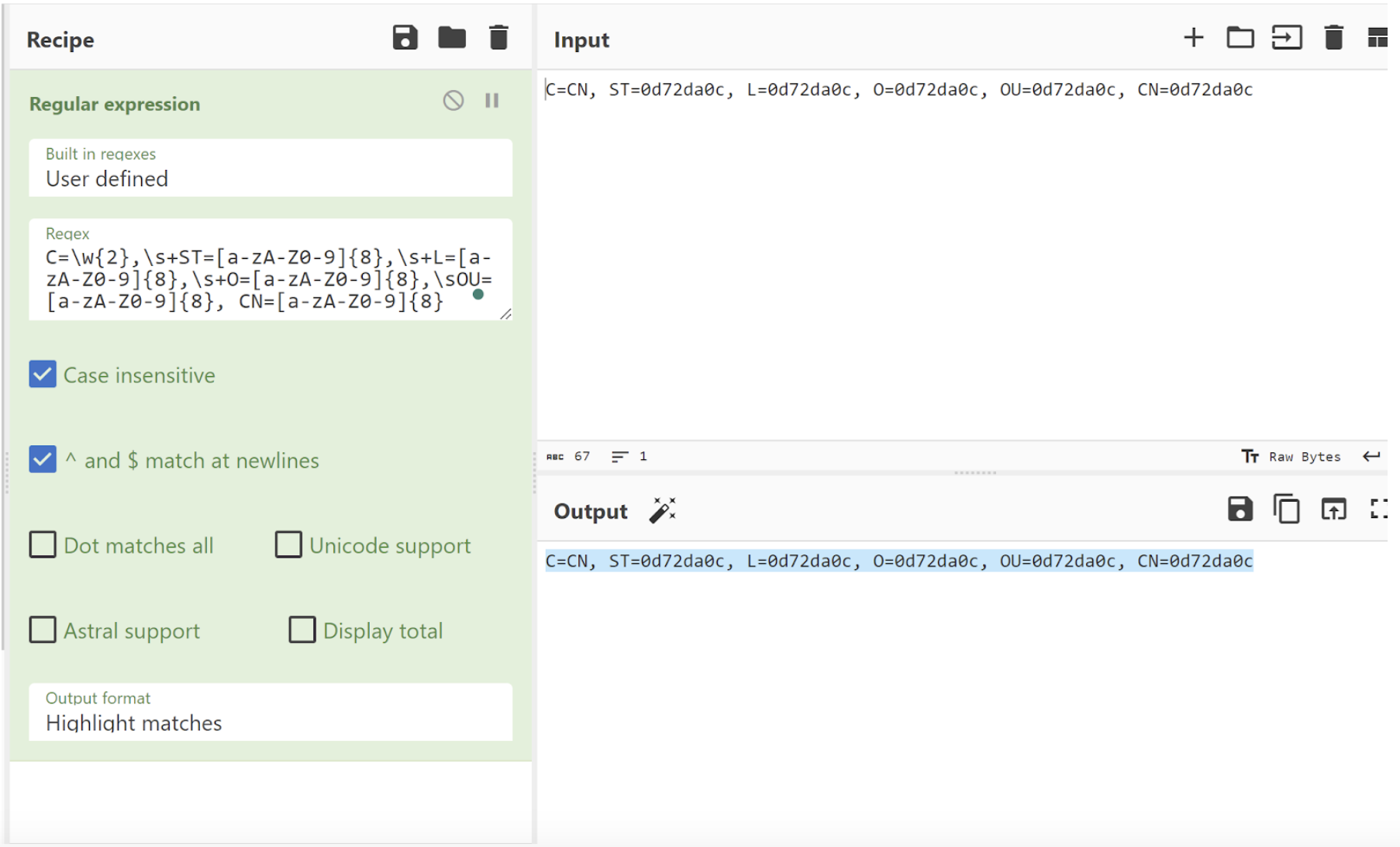Open Output format dropdown
1400x847 pixels.
(270, 712)
